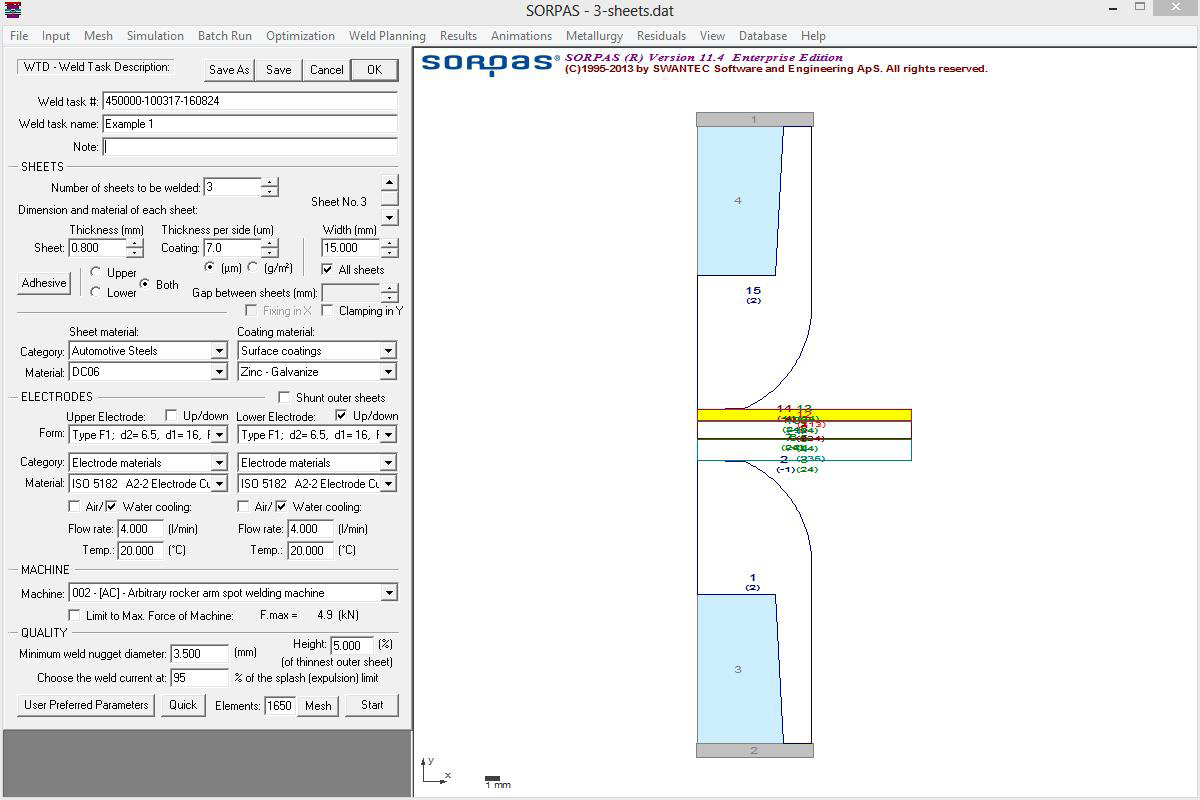This screenshot has width=1200, height=800.
Task: Open the Lower Electrode Form dropdown
Action: [388, 435]
